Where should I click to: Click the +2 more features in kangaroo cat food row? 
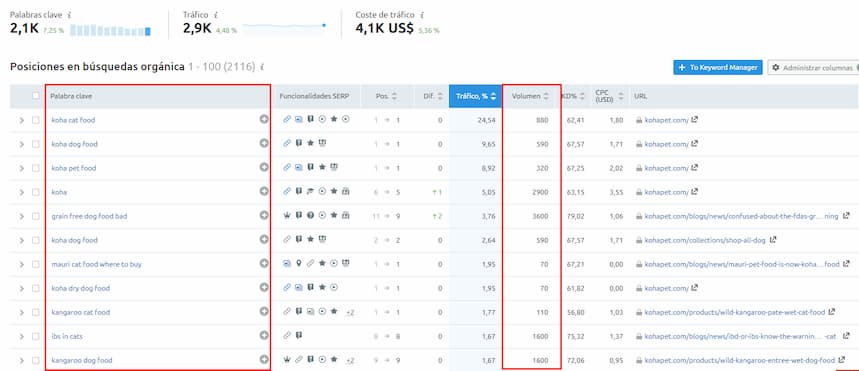[x=350, y=312]
